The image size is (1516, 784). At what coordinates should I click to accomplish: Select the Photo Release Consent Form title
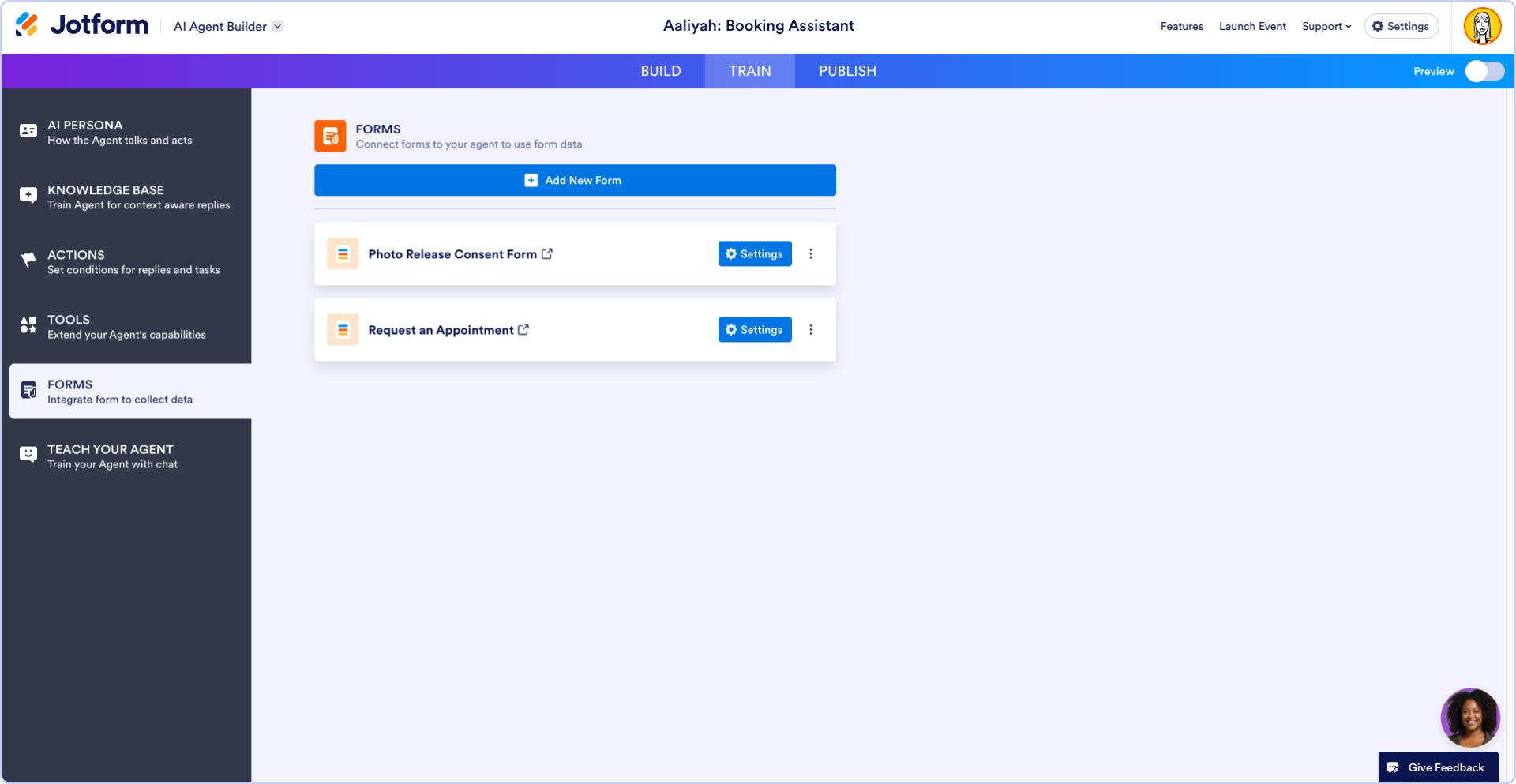click(x=452, y=254)
